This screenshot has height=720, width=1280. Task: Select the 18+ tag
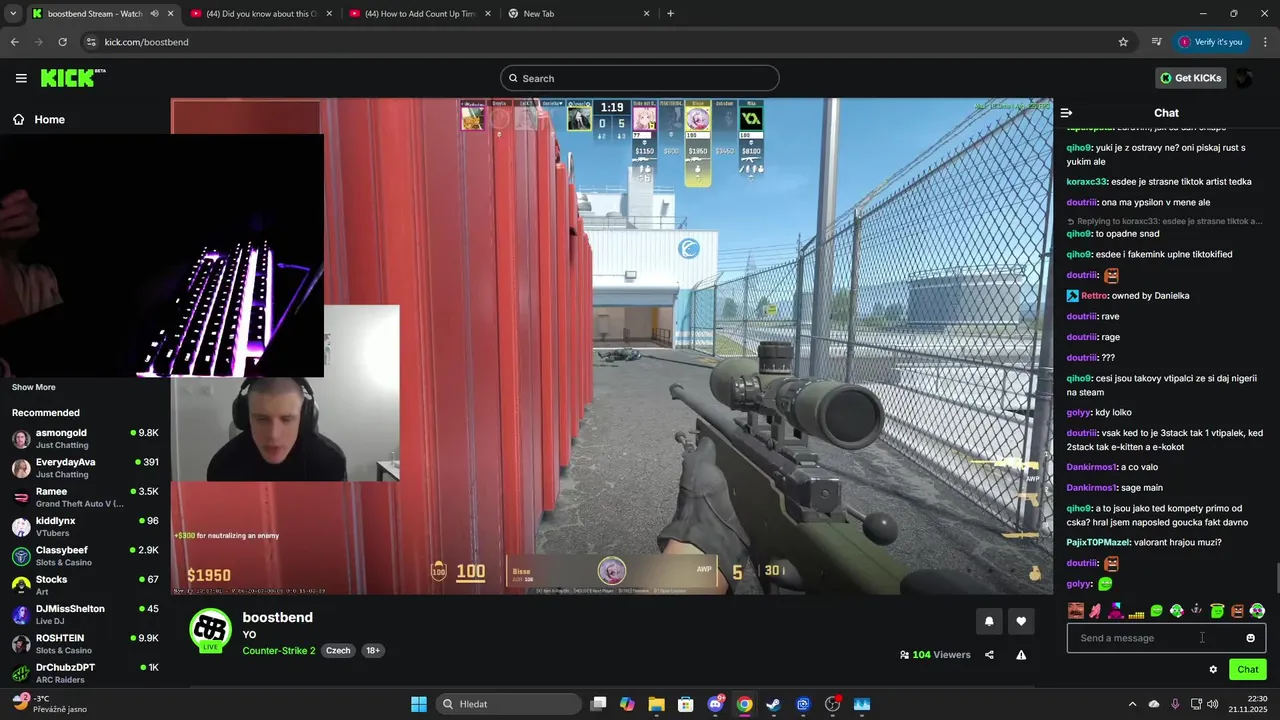(x=372, y=650)
